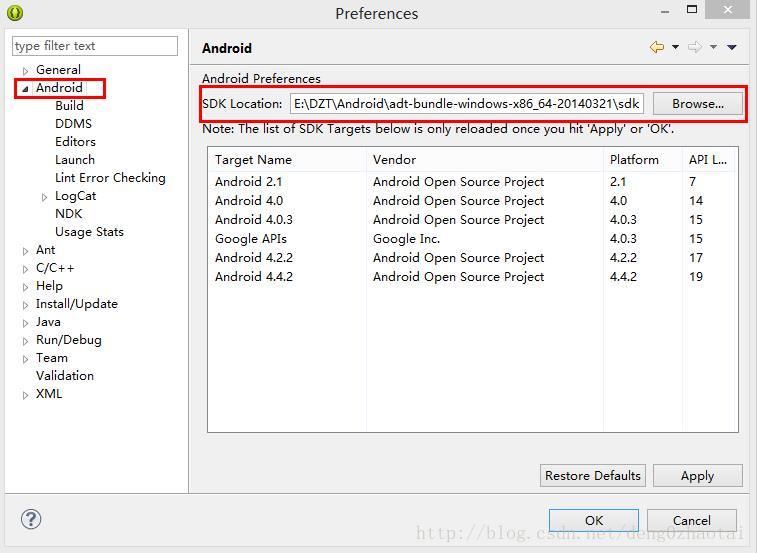Image resolution: width=757 pixels, height=553 pixels.
Task: Click Browse to choose SDK folder
Action: click(698, 104)
